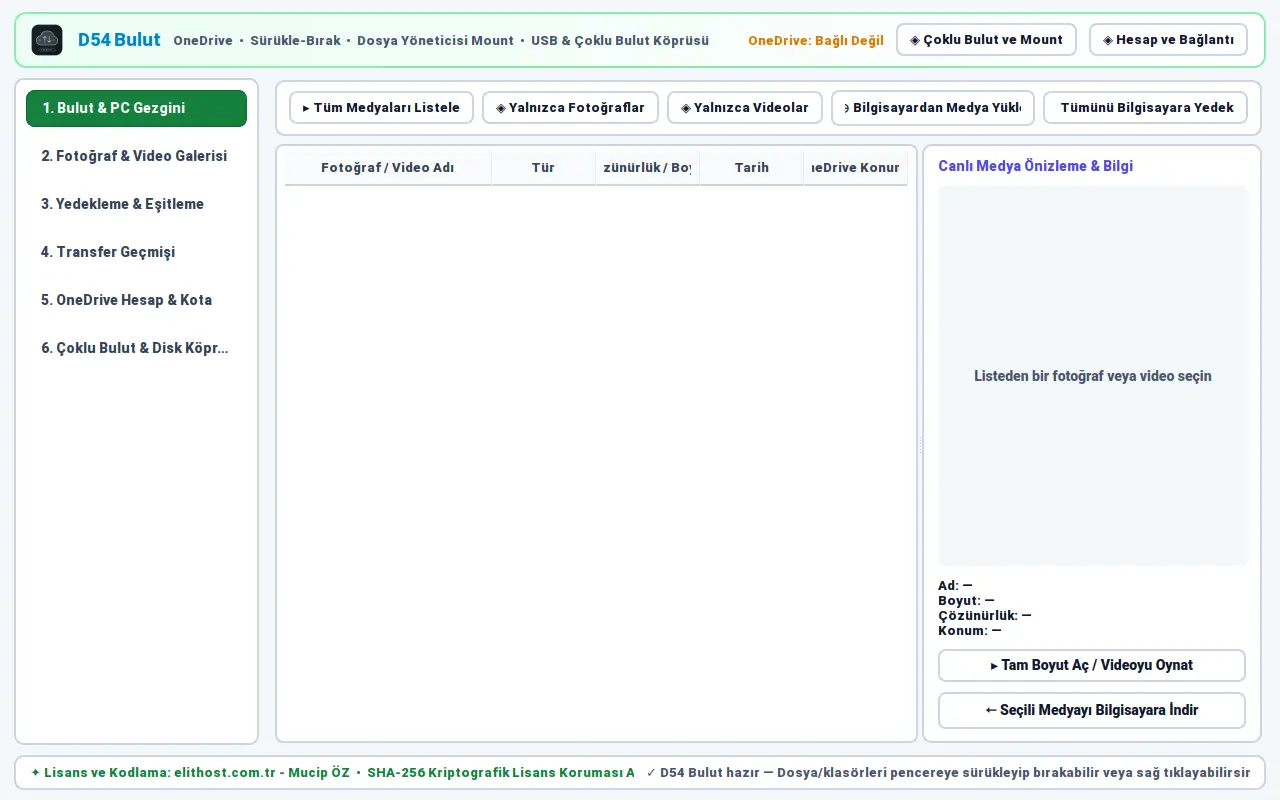
Task: Sort by the Tür column header
Action: 543,168
